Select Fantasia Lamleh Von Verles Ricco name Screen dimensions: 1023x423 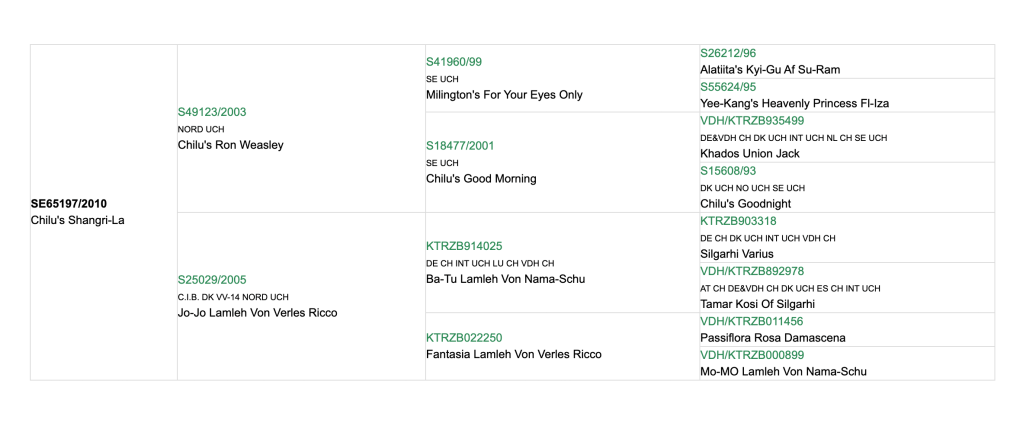(513, 354)
